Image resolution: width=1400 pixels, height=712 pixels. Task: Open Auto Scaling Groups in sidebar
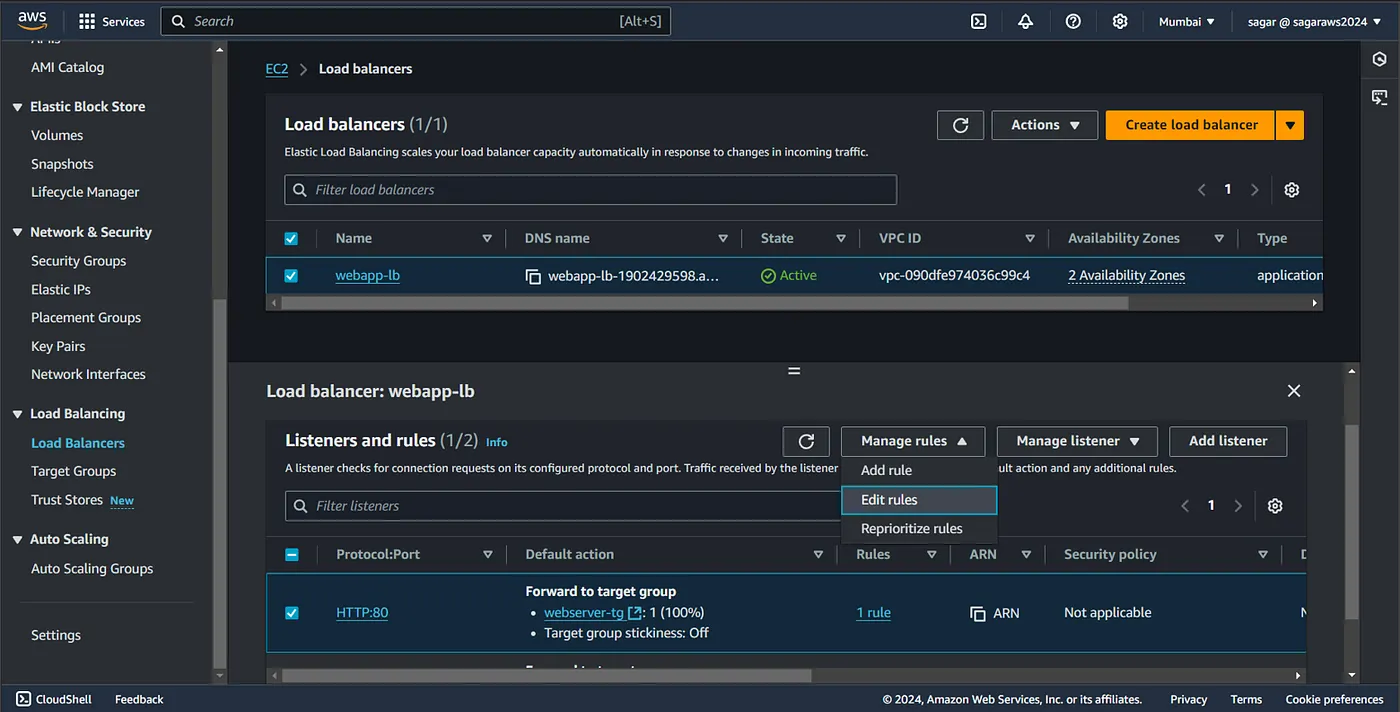pyautogui.click(x=92, y=569)
